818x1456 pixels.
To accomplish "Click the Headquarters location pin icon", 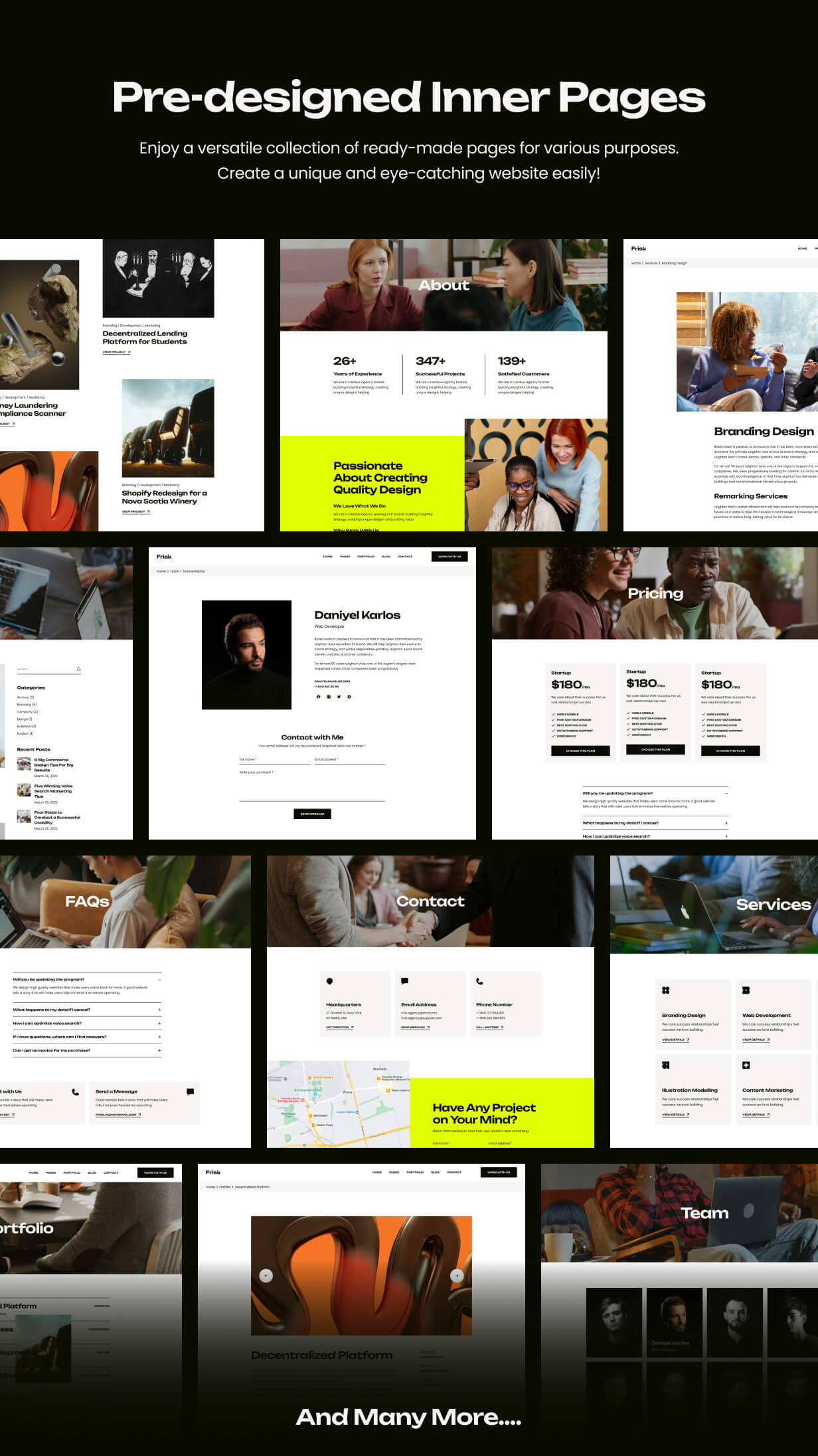I will pos(330,981).
